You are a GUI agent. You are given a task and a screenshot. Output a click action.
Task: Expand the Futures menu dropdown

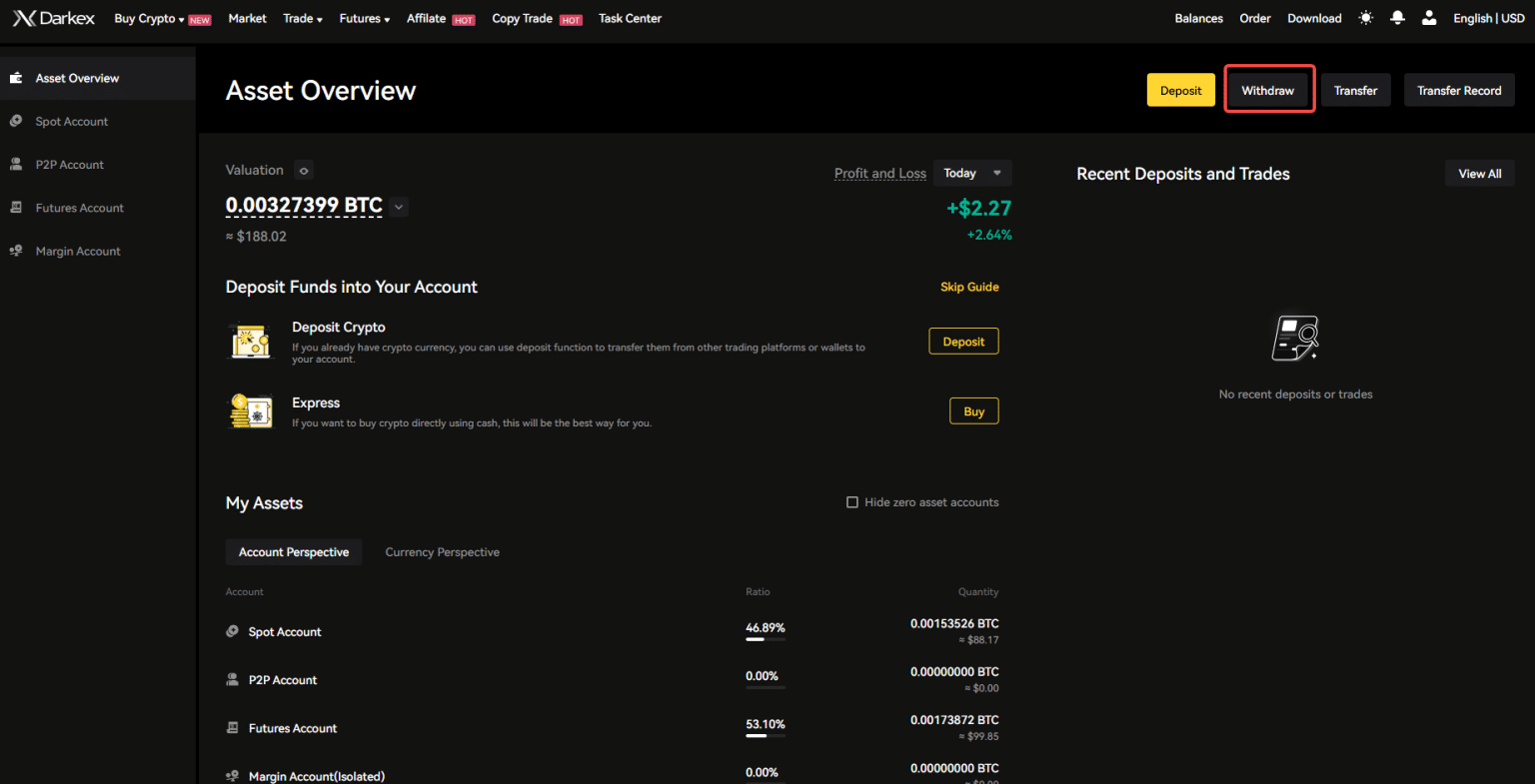[364, 18]
